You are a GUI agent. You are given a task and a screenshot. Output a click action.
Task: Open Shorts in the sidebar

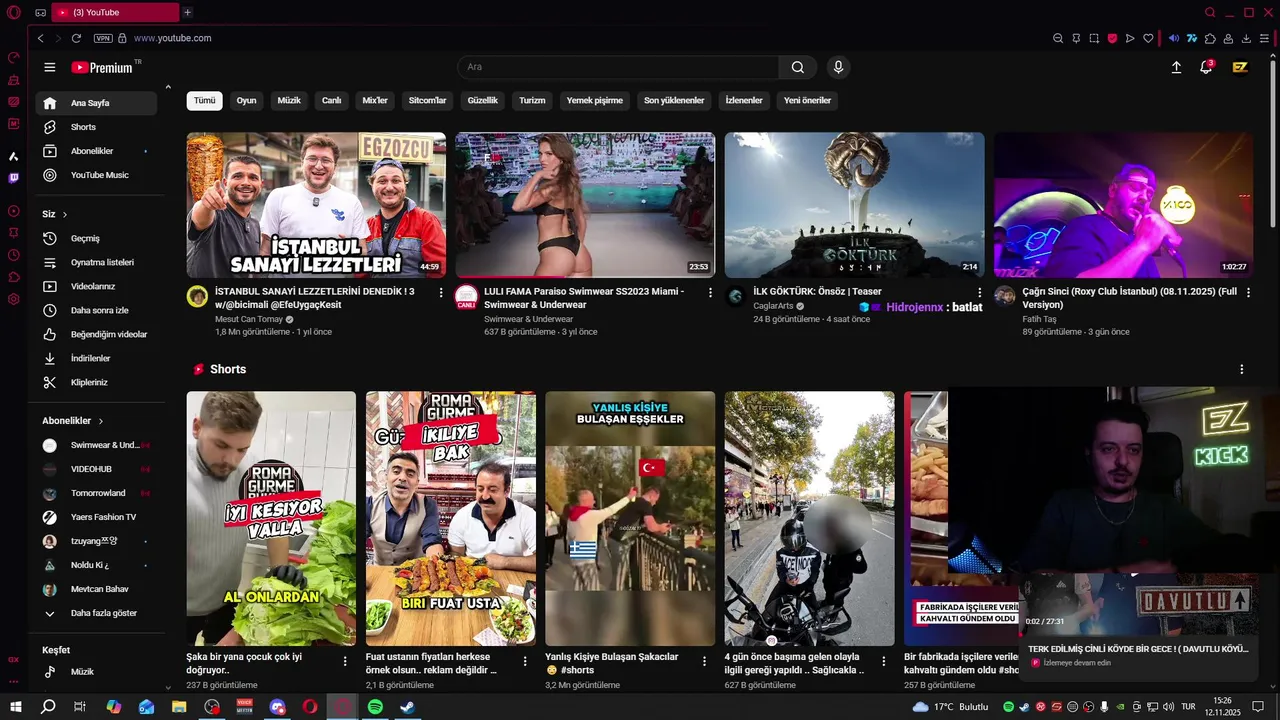tap(96, 127)
